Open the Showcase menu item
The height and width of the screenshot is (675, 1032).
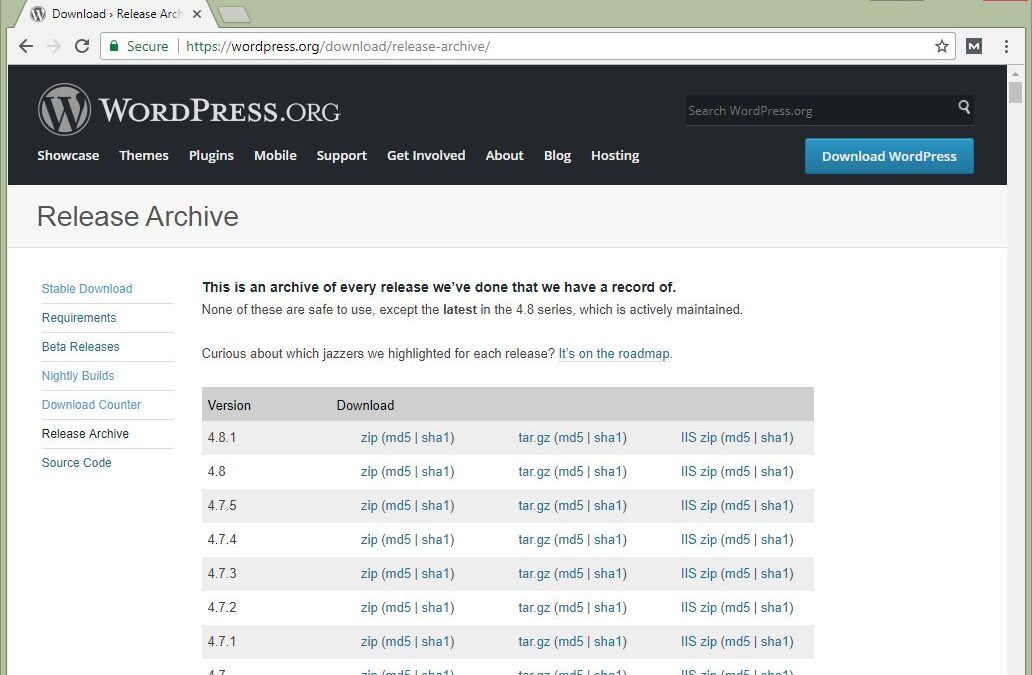point(68,155)
